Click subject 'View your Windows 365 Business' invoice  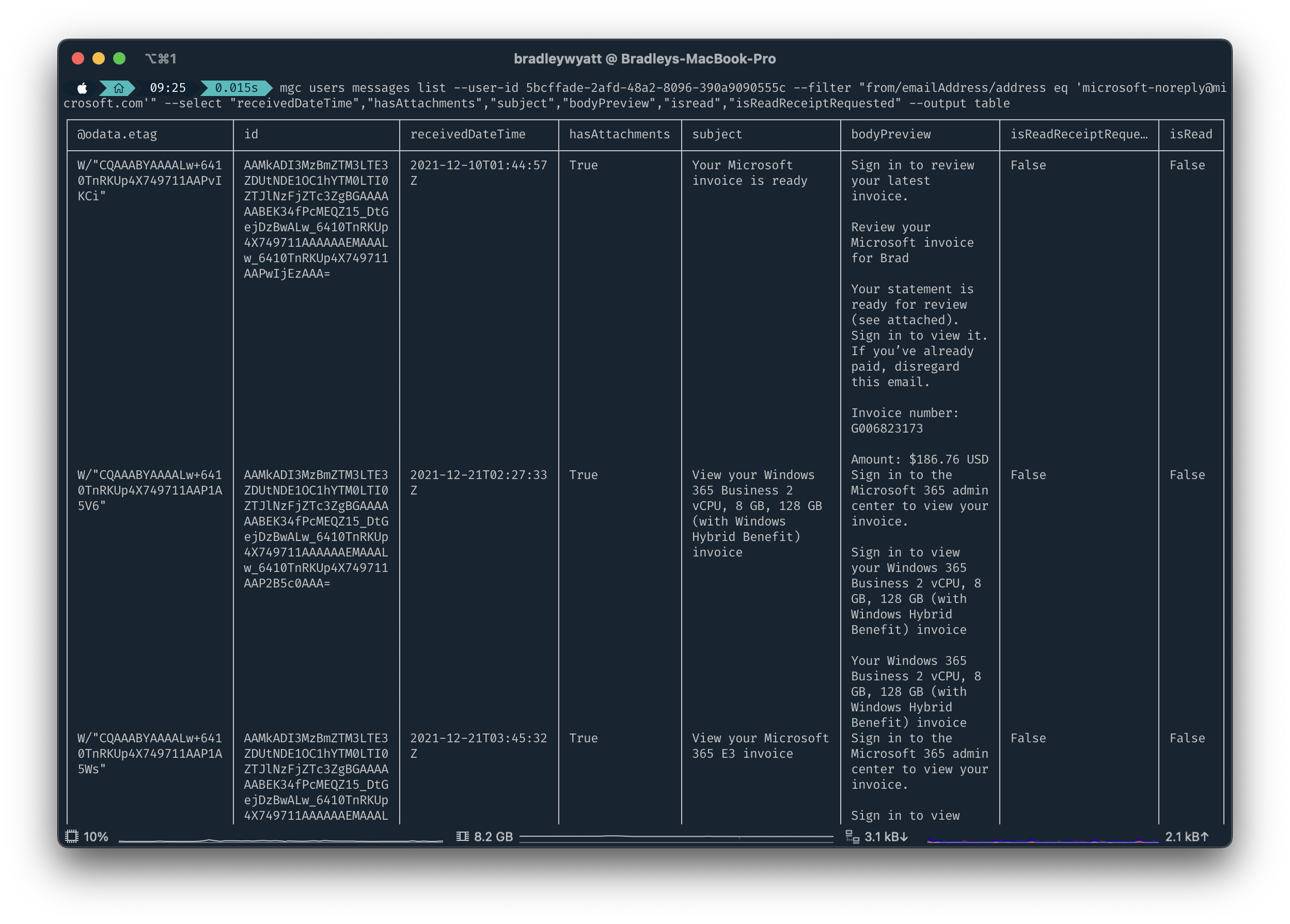coord(757,514)
